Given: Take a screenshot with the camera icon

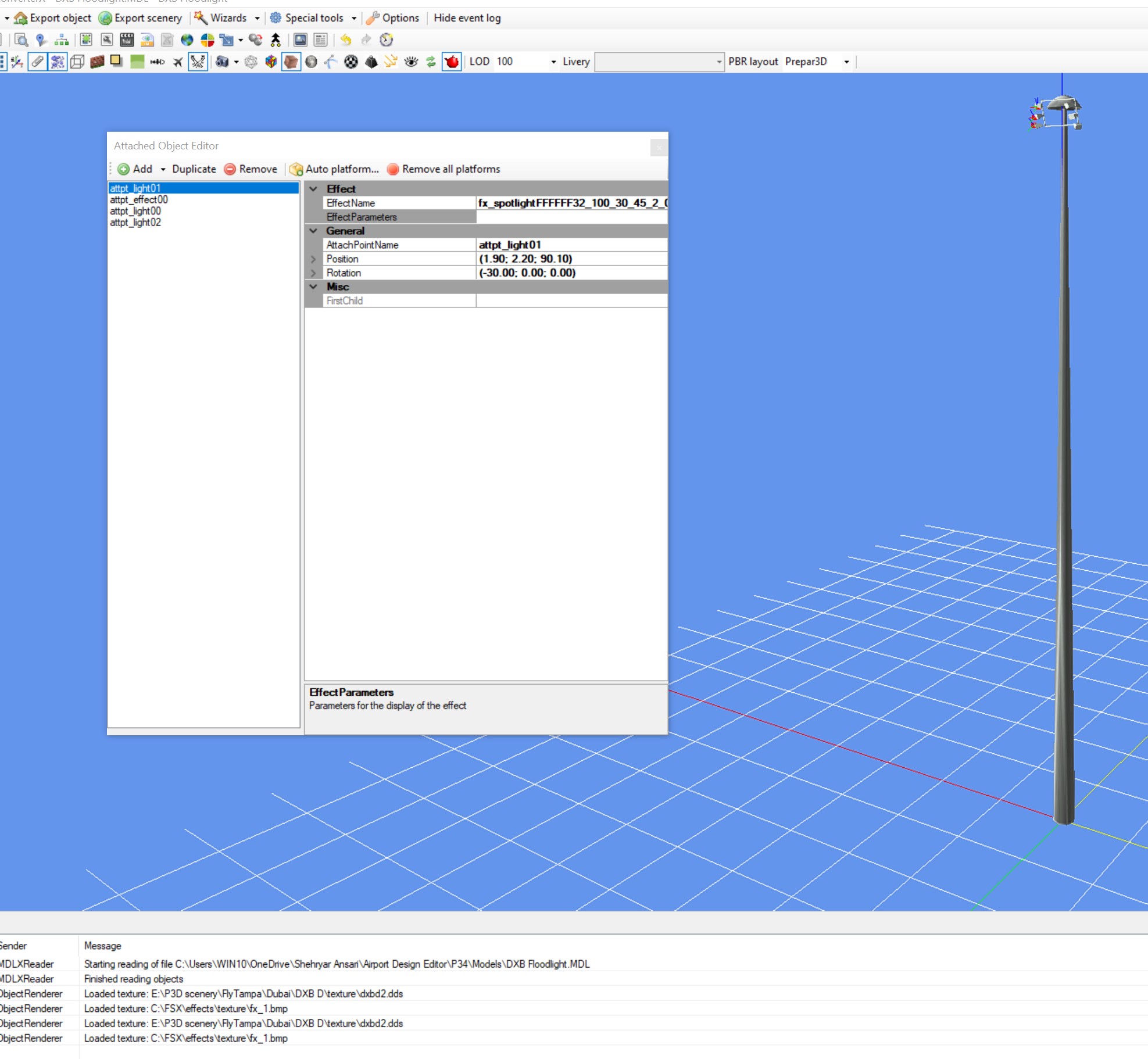Looking at the screenshot, I should [223, 62].
